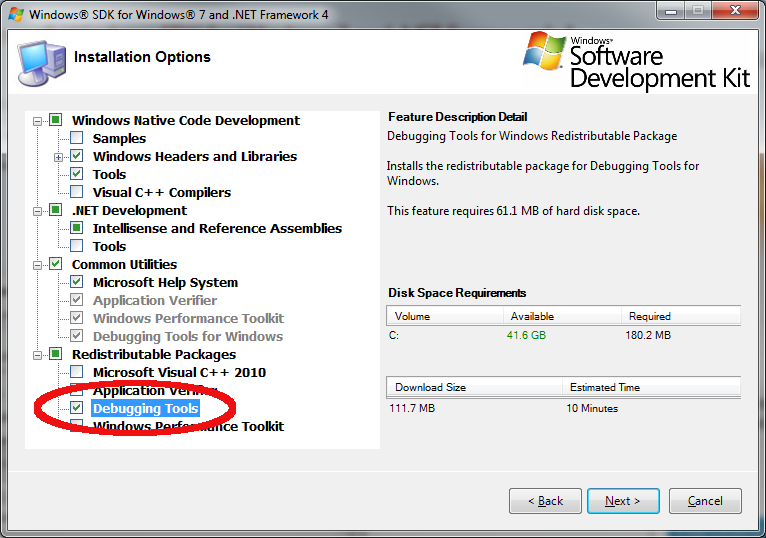Image resolution: width=766 pixels, height=538 pixels.
Task: Cancel the SDK installation
Action: point(705,501)
